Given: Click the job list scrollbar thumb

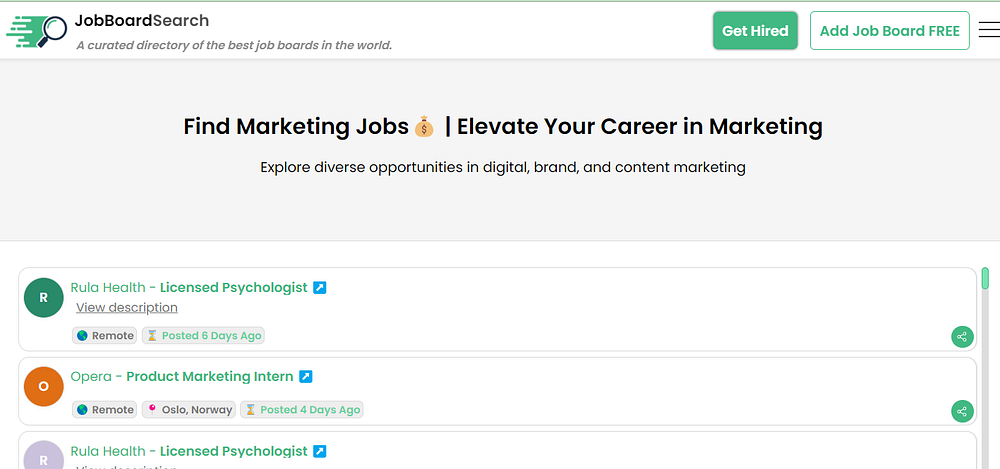Looking at the screenshot, I should point(985,278).
